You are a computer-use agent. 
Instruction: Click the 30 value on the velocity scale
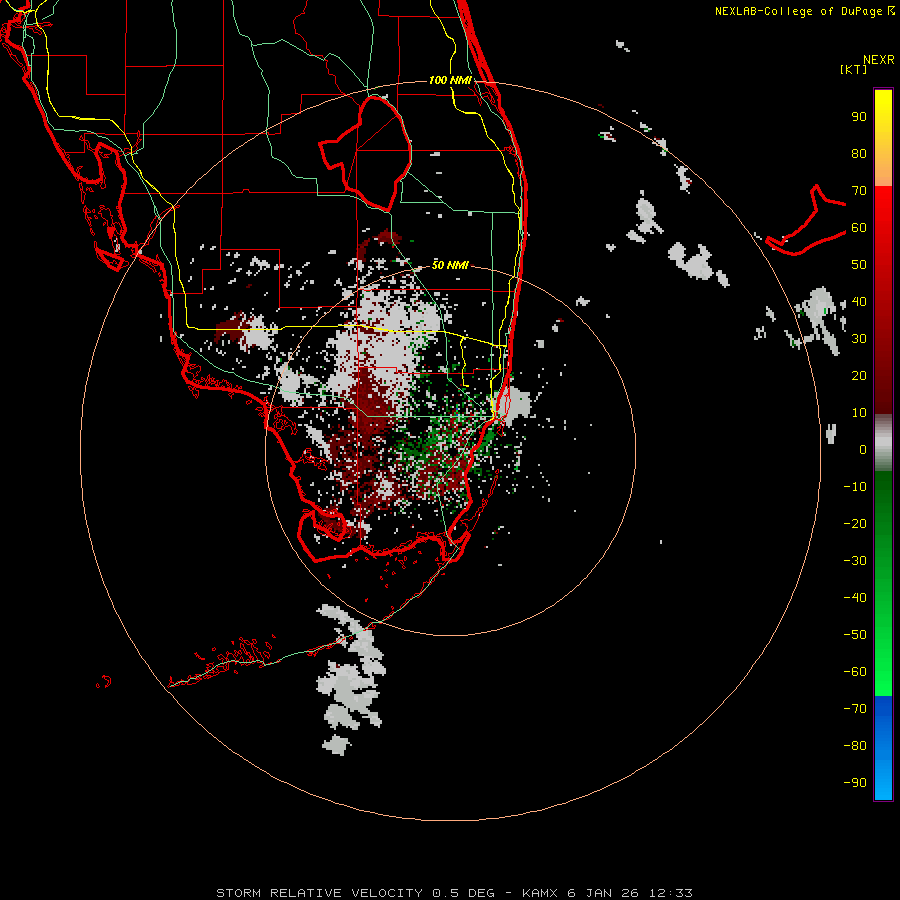(x=859, y=339)
